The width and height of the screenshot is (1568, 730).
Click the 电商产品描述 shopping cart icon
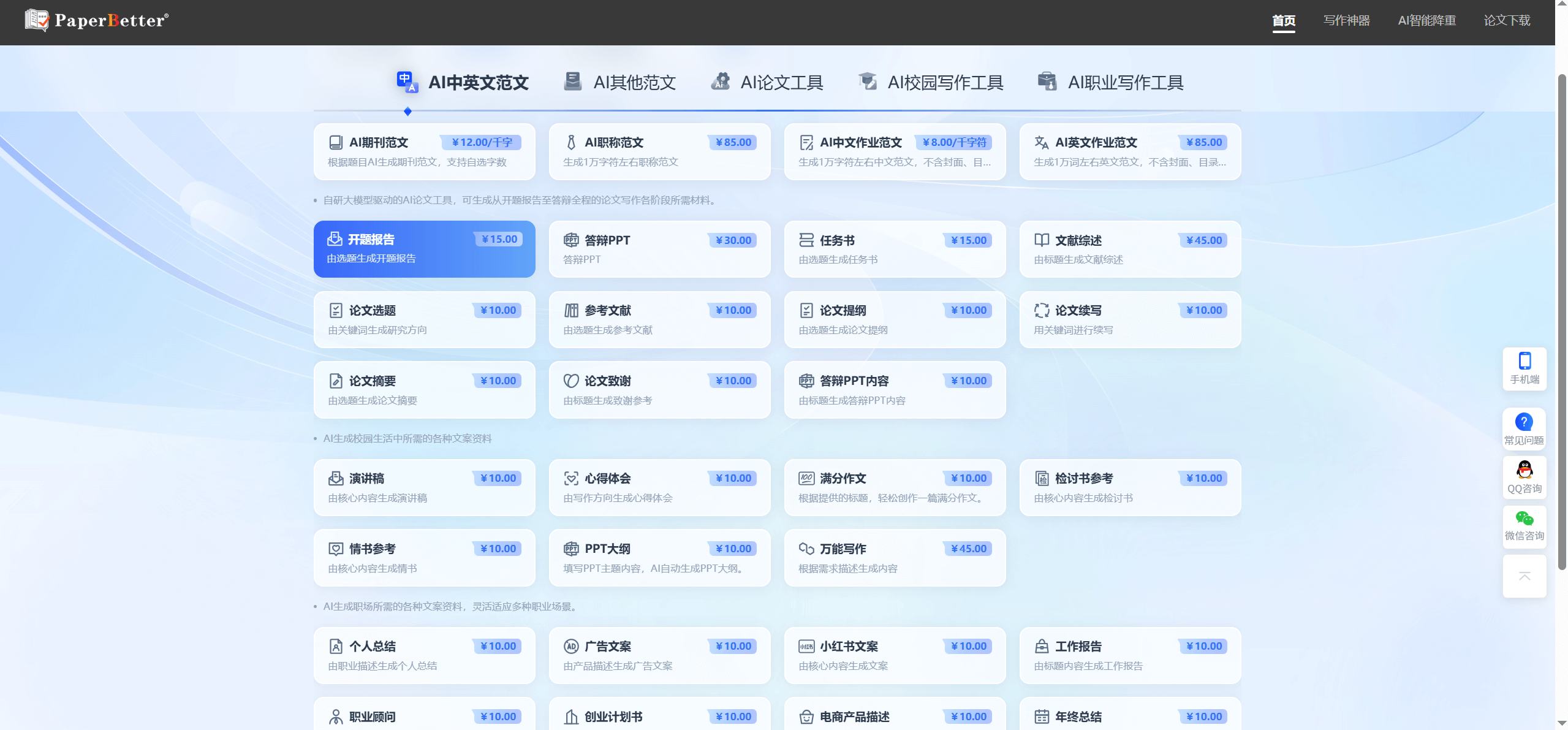[x=806, y=716]
